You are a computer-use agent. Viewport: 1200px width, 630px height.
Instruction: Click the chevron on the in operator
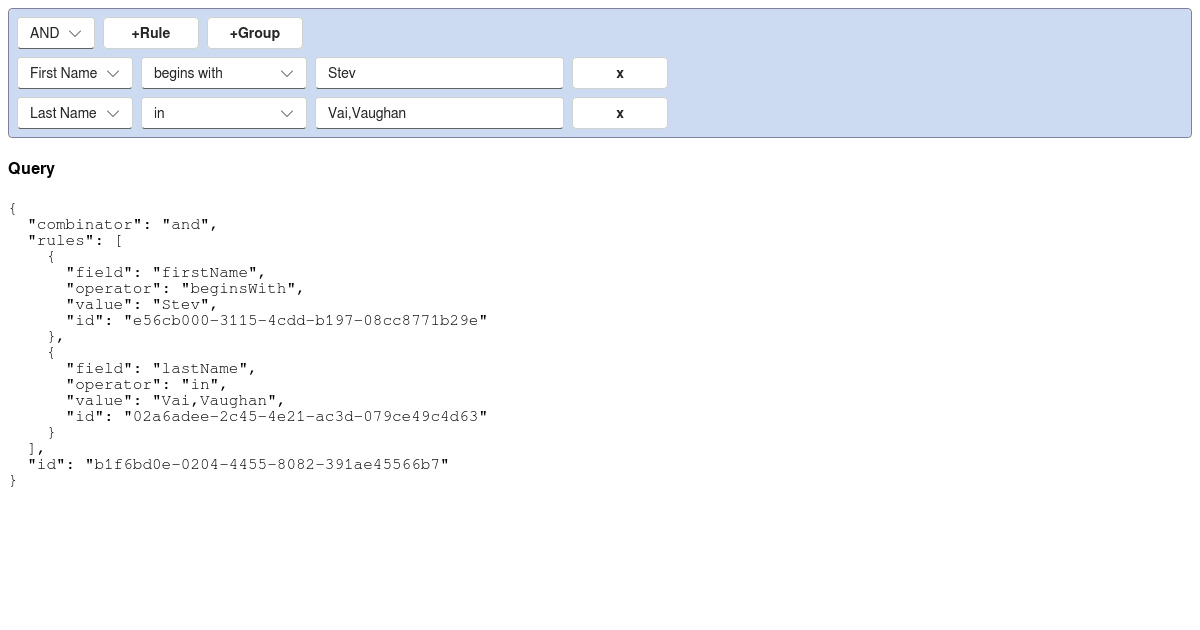(288, 113)
